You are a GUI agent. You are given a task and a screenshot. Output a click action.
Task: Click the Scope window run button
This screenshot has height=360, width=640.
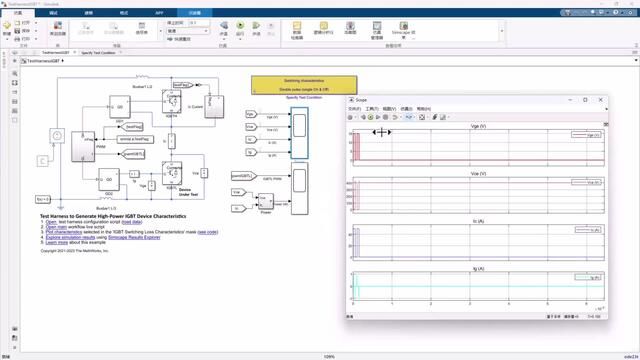tap(370, 117)
